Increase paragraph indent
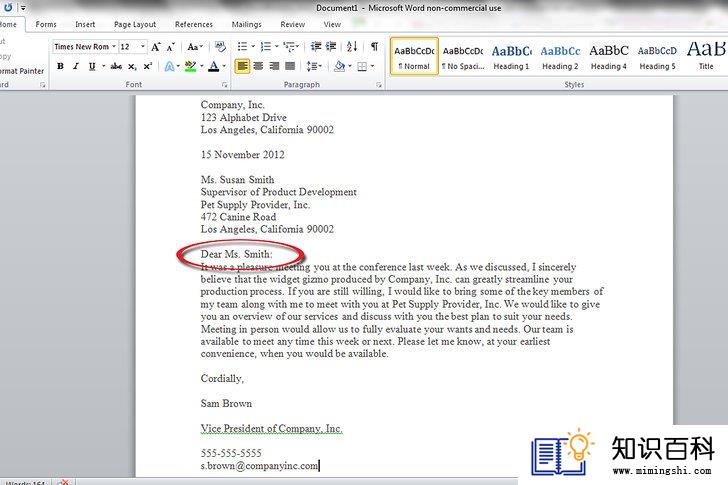 331,46
